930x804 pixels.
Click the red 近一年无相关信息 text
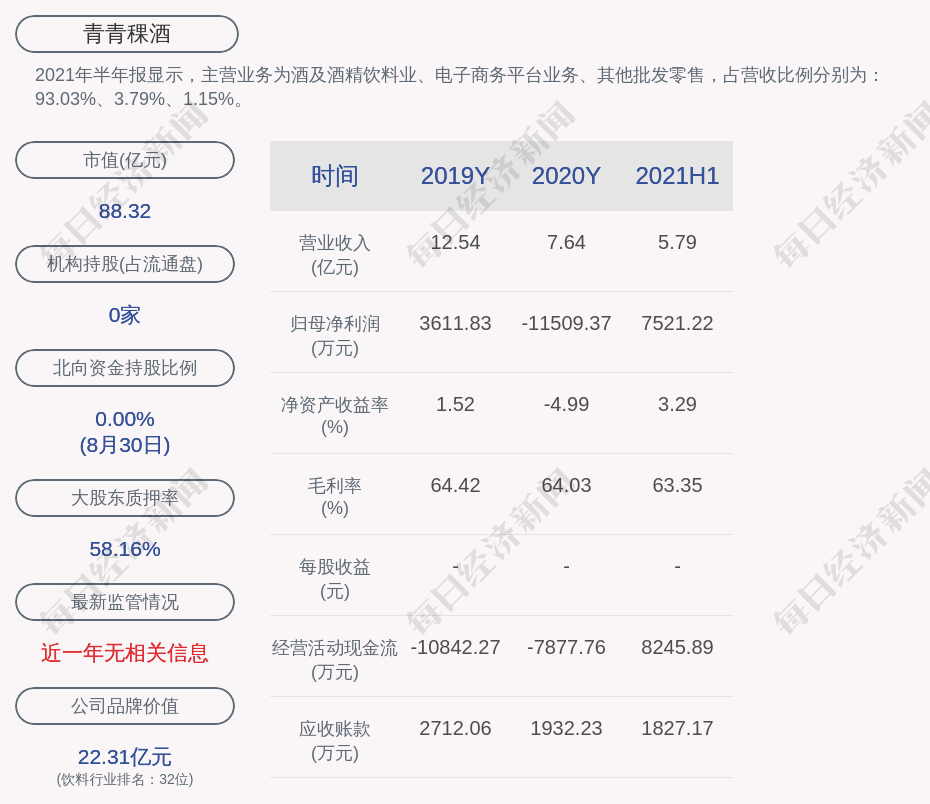125,653
